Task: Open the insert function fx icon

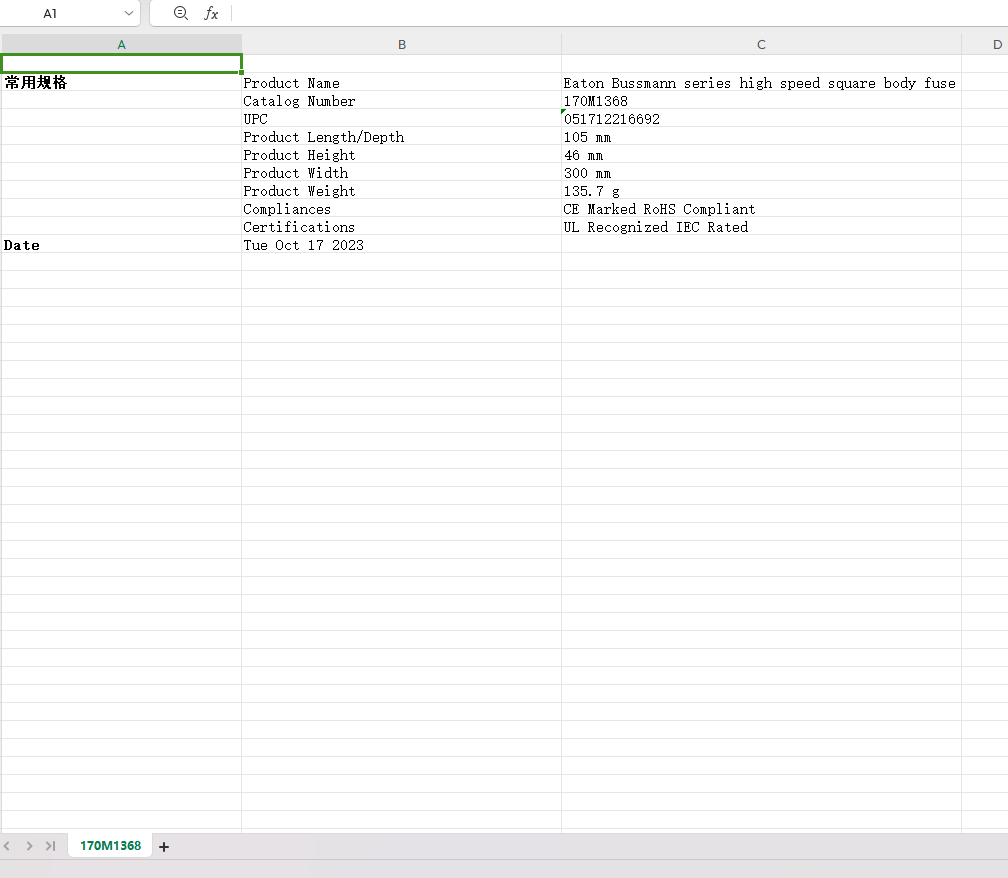Action: click(211, 13)
